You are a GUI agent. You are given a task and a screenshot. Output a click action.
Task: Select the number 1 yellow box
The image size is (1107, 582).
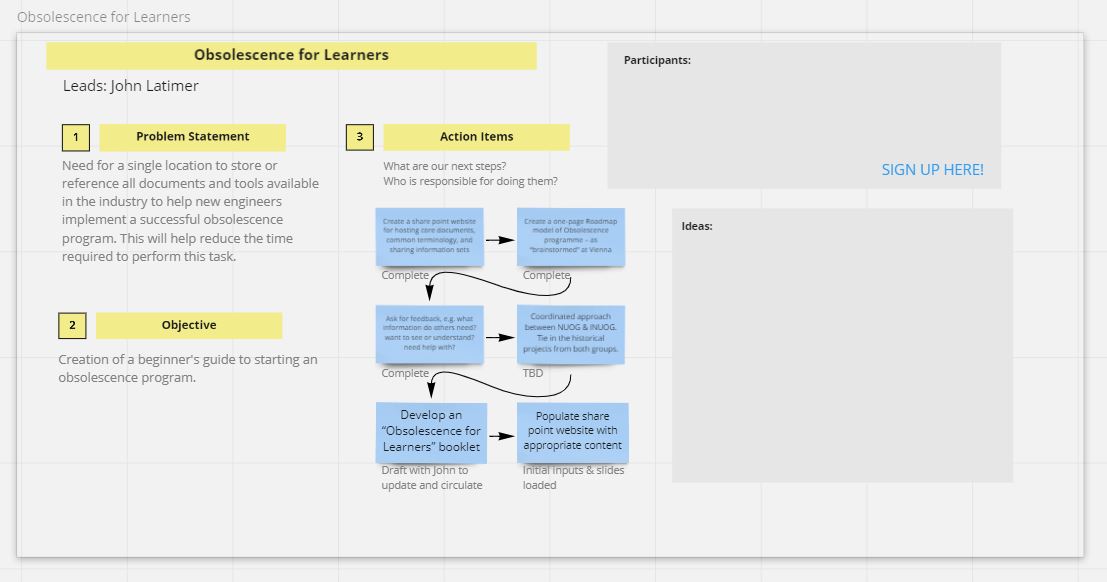coord(76,138)
